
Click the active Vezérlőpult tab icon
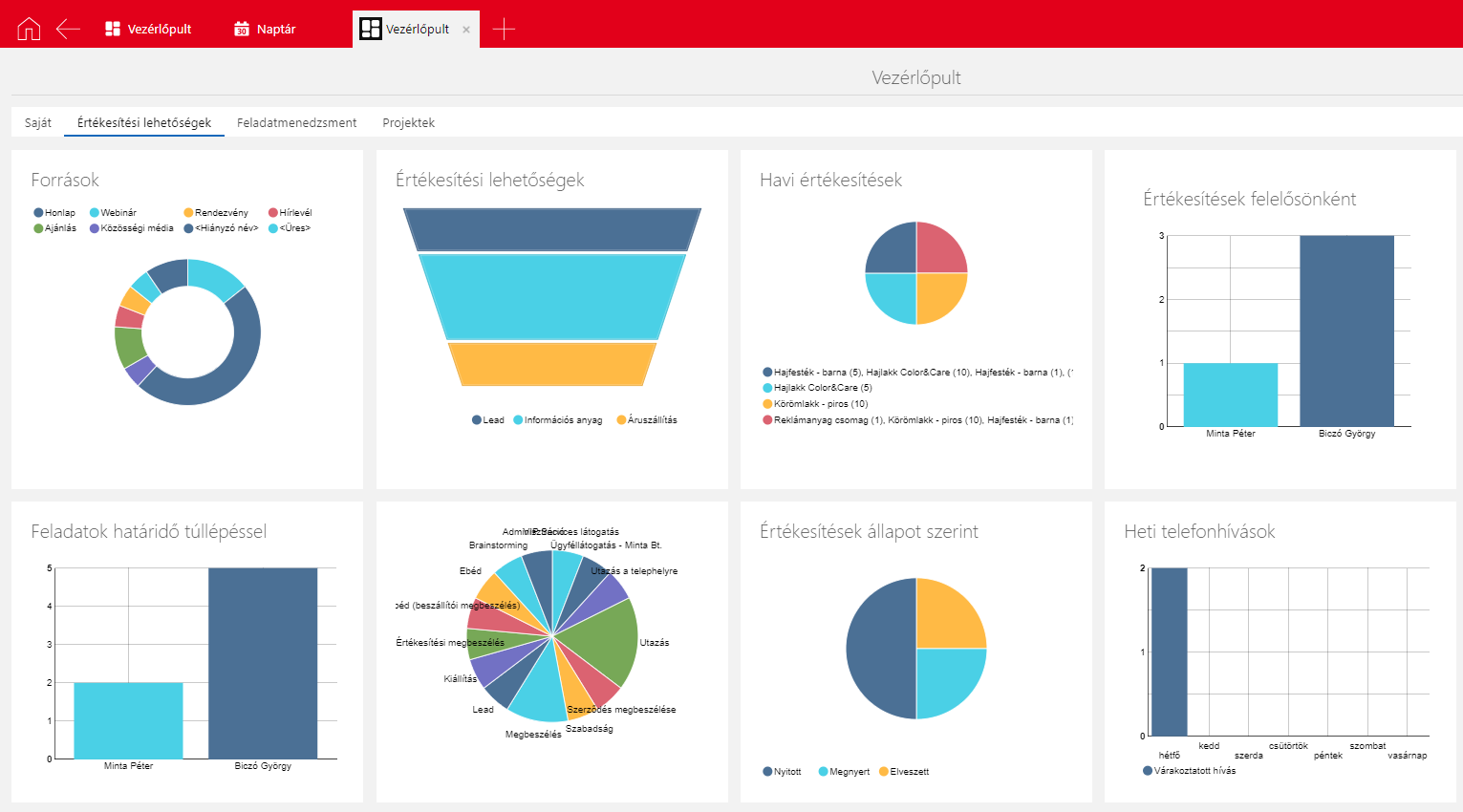[x=370, y=29]
